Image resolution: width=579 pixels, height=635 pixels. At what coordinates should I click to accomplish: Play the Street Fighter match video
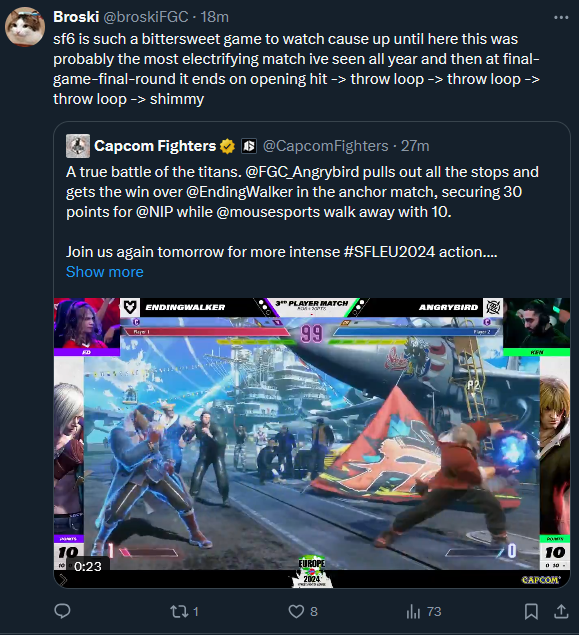point(312,443)
